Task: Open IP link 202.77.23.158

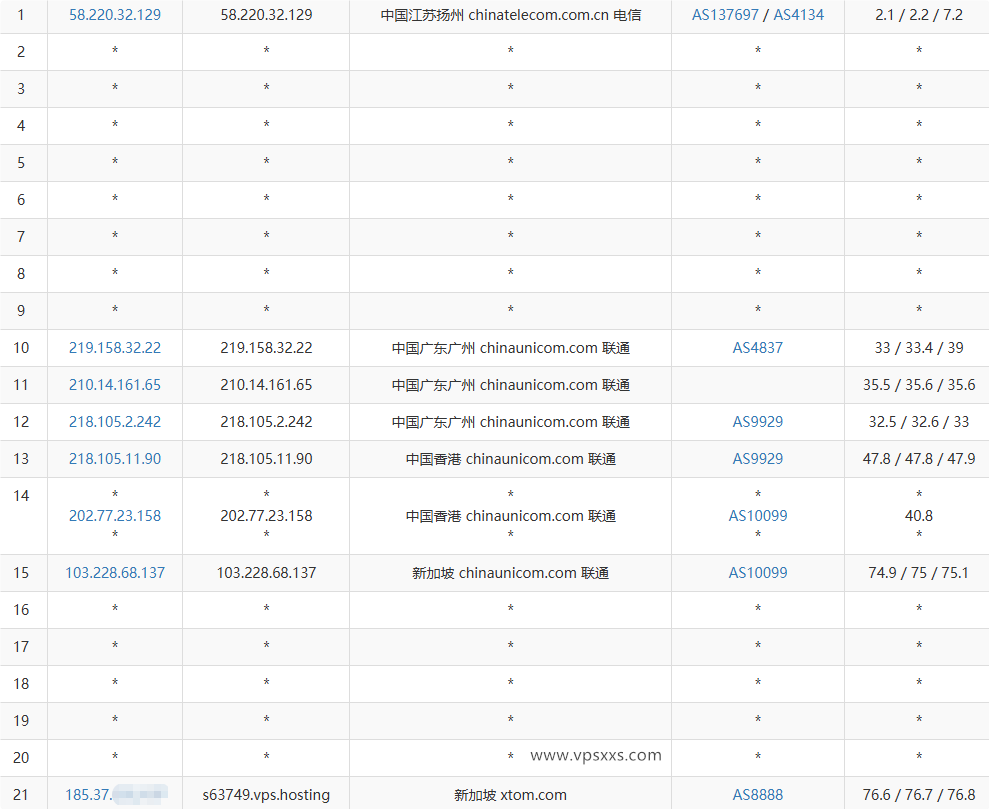Action: 115,516
